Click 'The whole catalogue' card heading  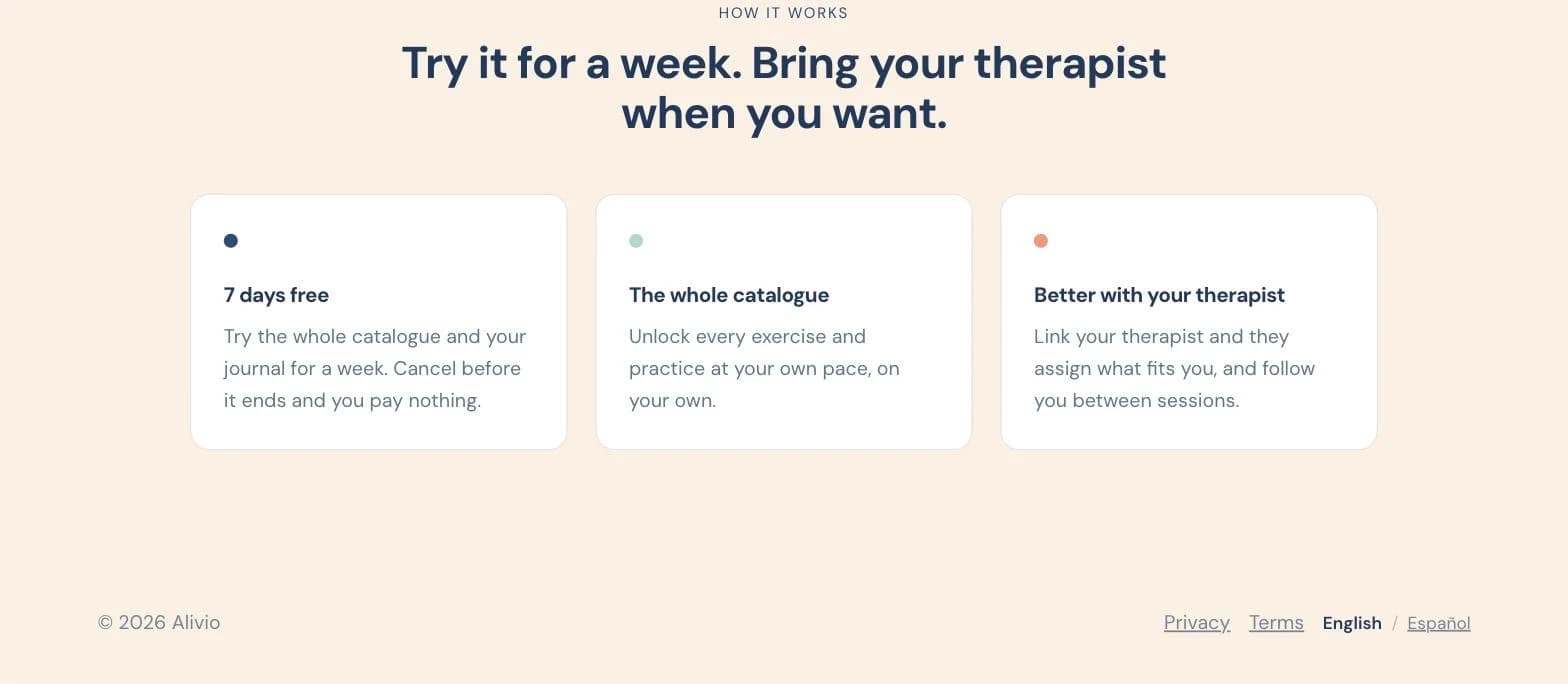729,295
